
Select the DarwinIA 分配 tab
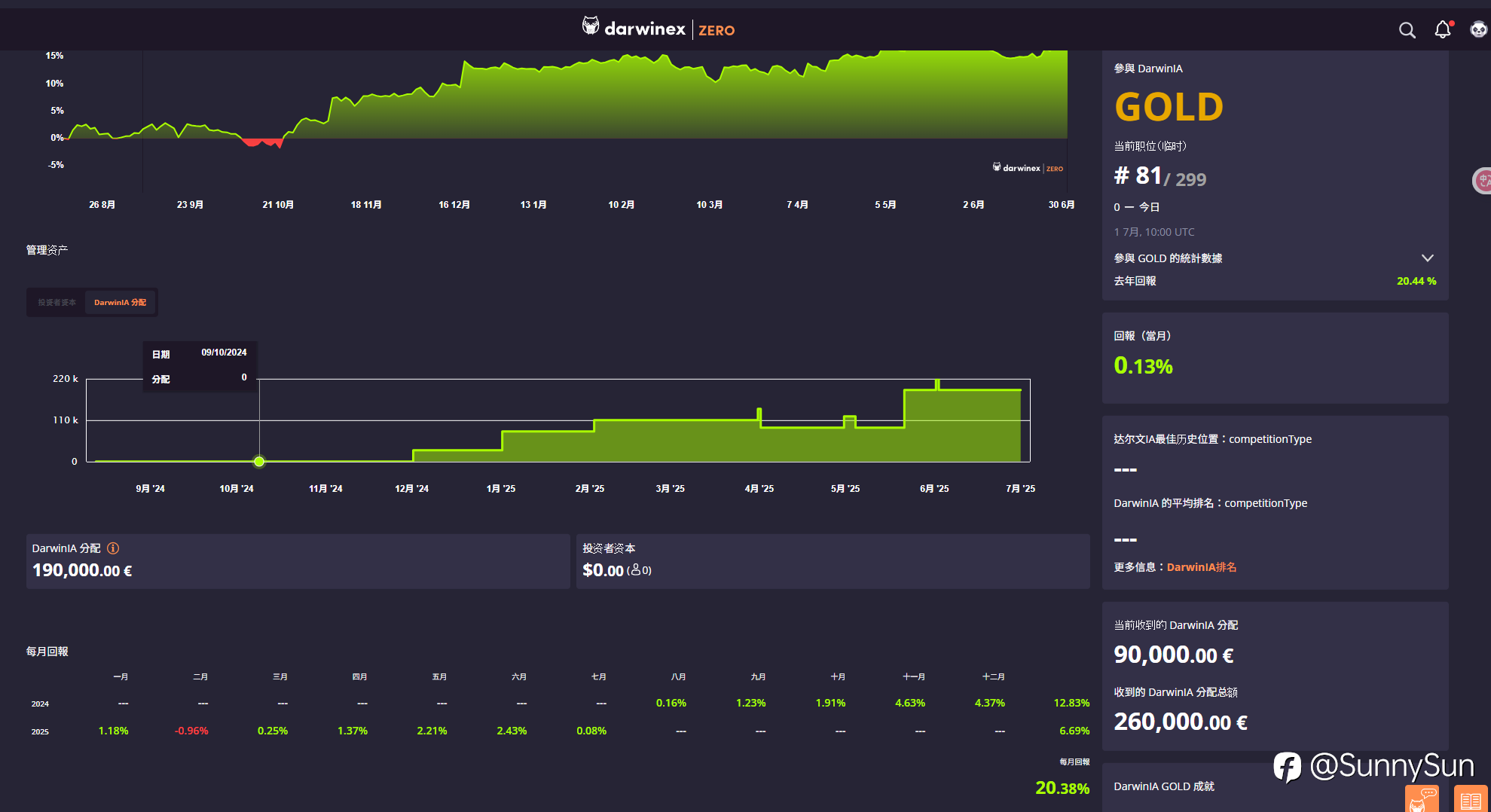(x=120, y=303)
